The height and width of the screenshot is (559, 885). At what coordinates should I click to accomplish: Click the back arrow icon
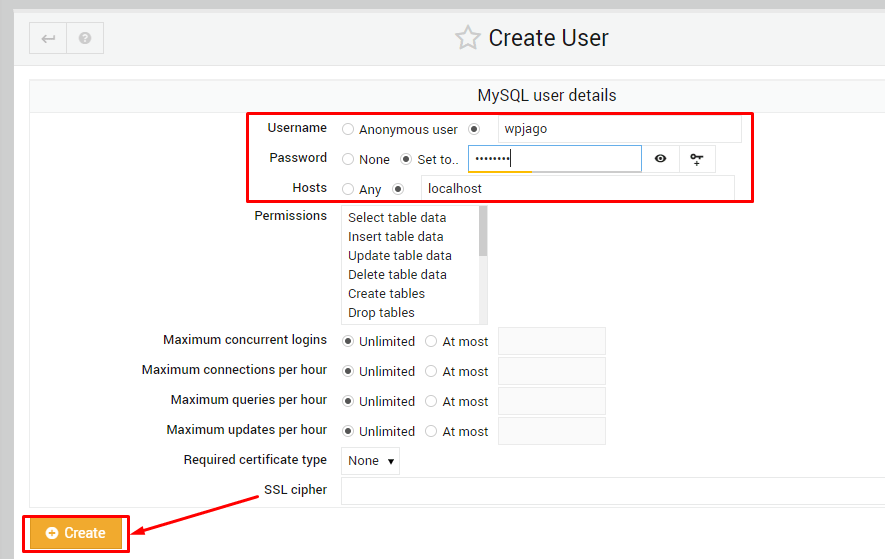(48, 38)
